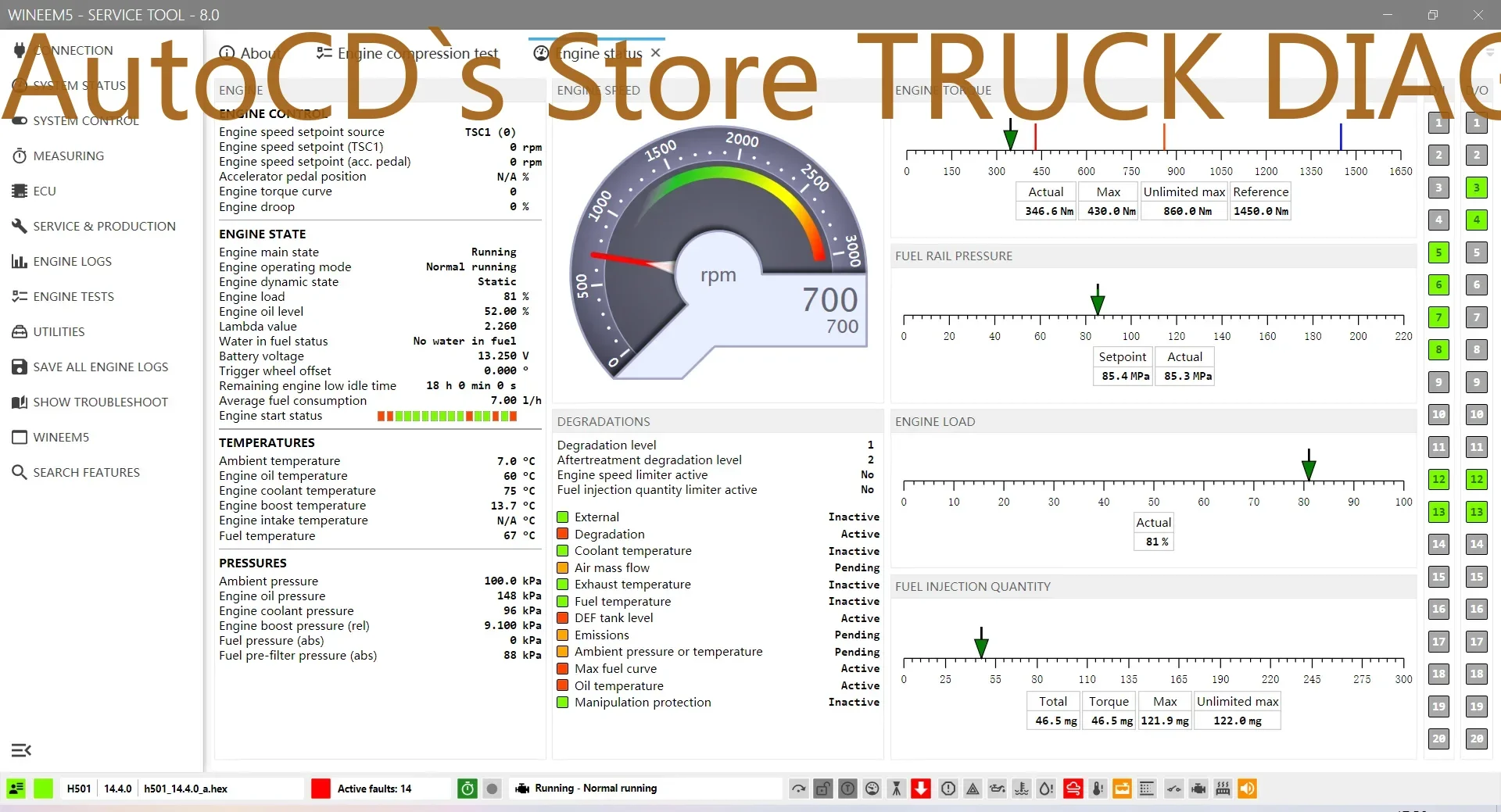Viewport: 1501px width, 812px height.
Task: Click the Utilities label in sidebar
Action: (x=59, y=331)
